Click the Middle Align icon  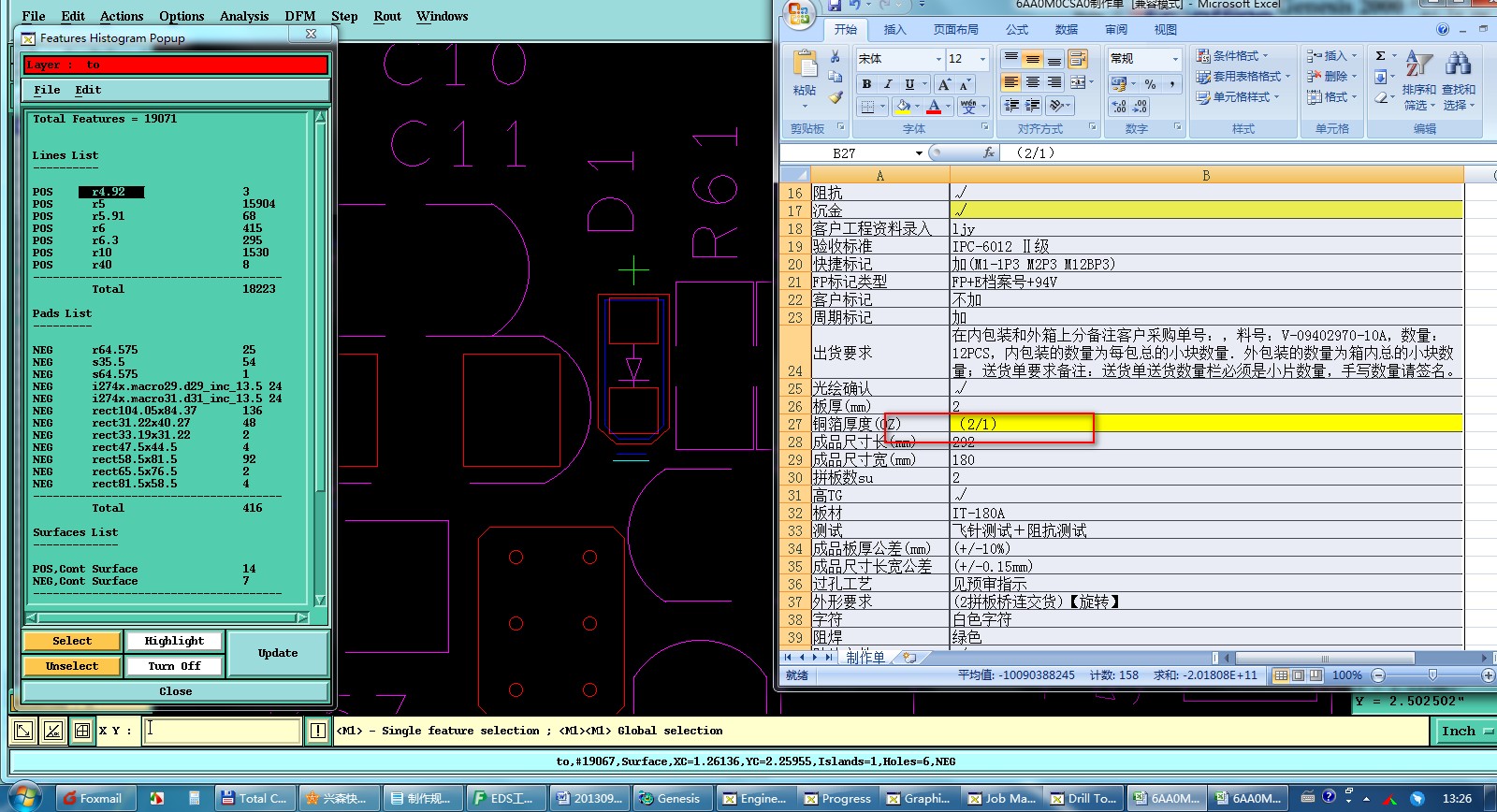(1032, 59)
